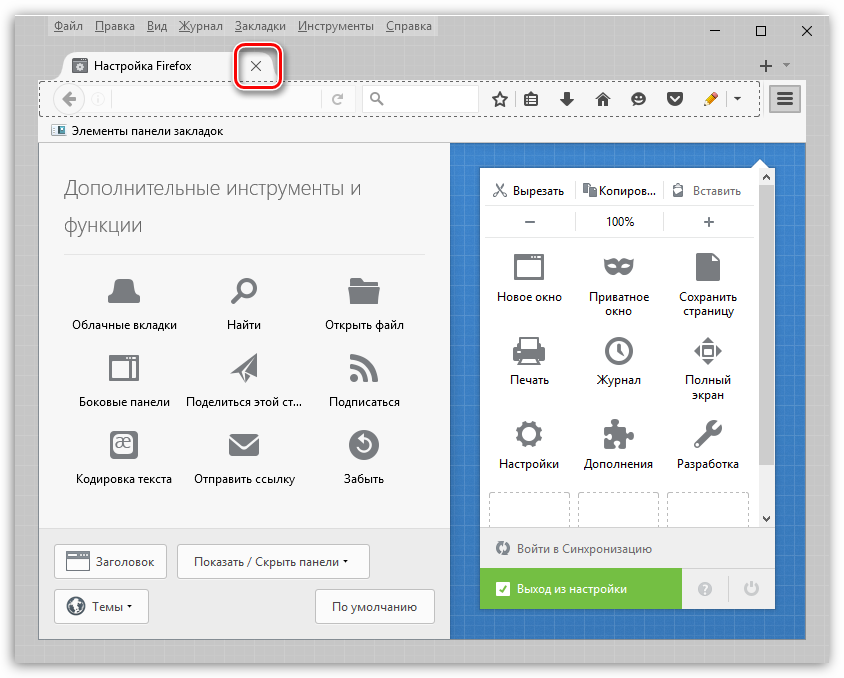Click the По умолчанию button
This screenshot has width=844, height=678.
374,606
